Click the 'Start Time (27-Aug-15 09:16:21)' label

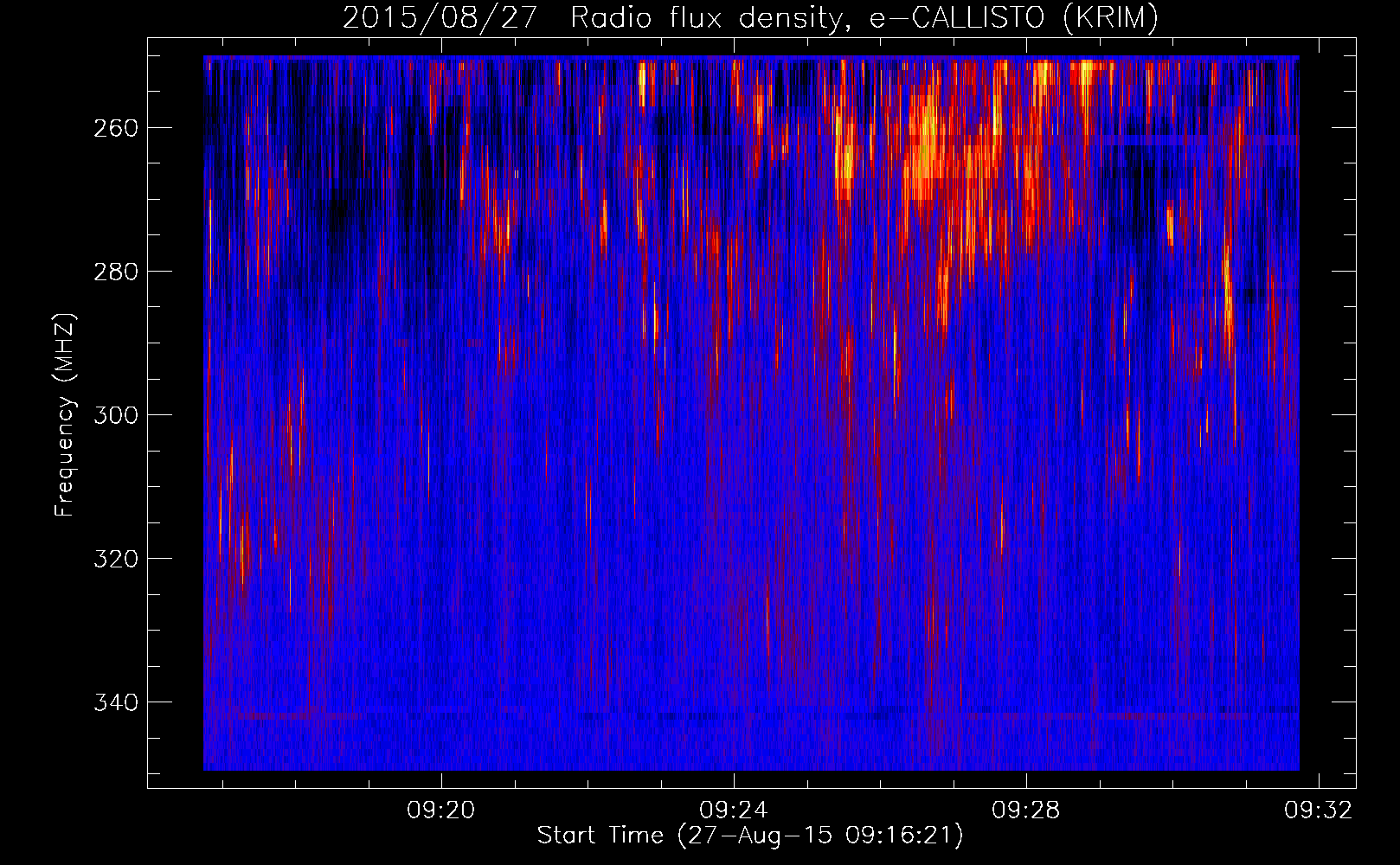[750, 836]
